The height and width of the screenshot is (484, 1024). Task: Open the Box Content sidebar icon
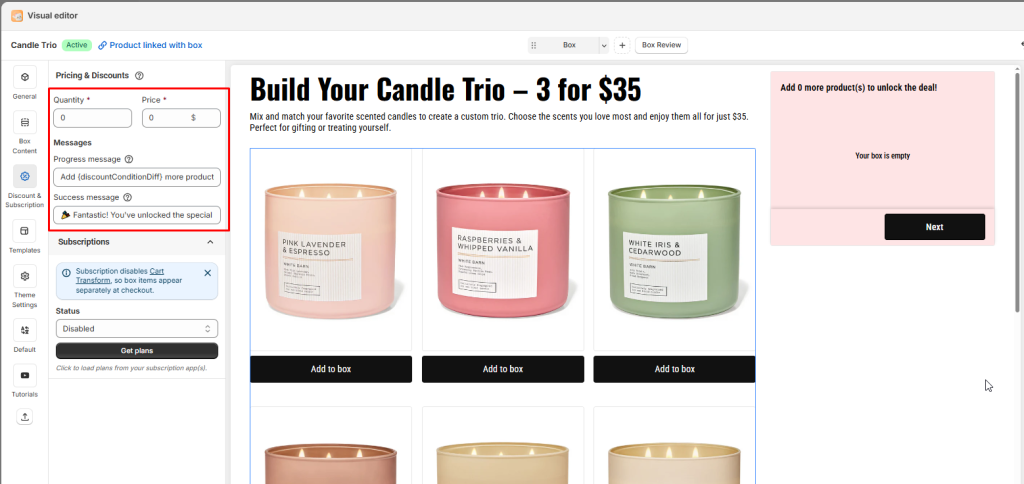25,122
